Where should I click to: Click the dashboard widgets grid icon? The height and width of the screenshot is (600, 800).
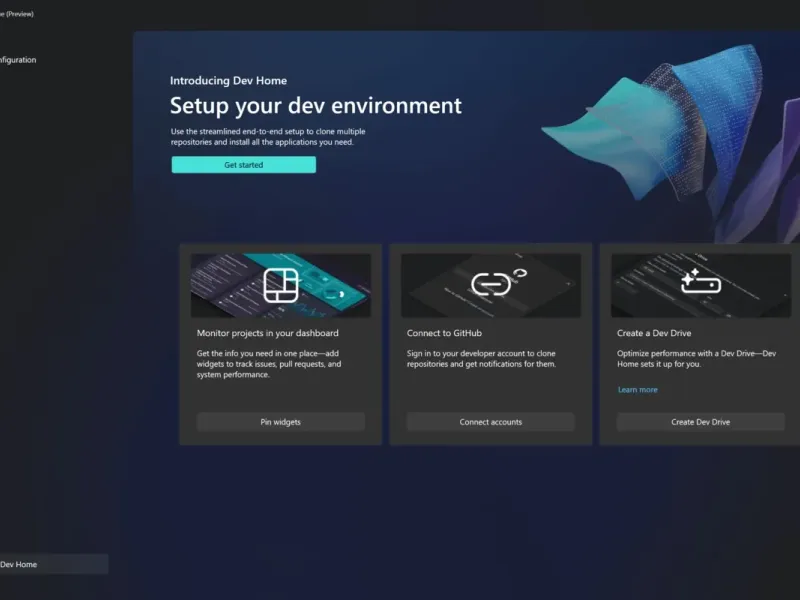[281, 285]
